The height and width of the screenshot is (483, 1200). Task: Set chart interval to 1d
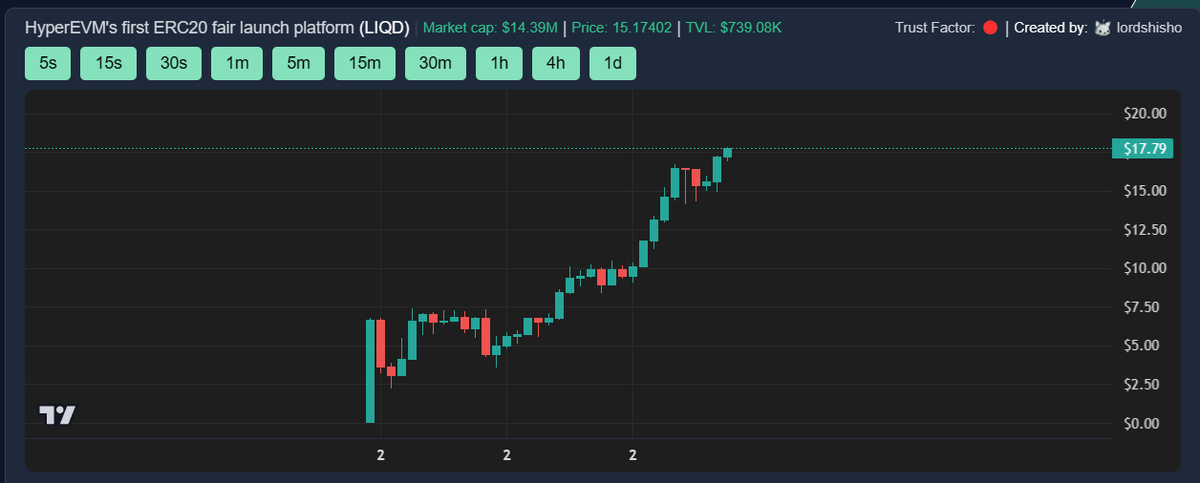coord(612,63)
